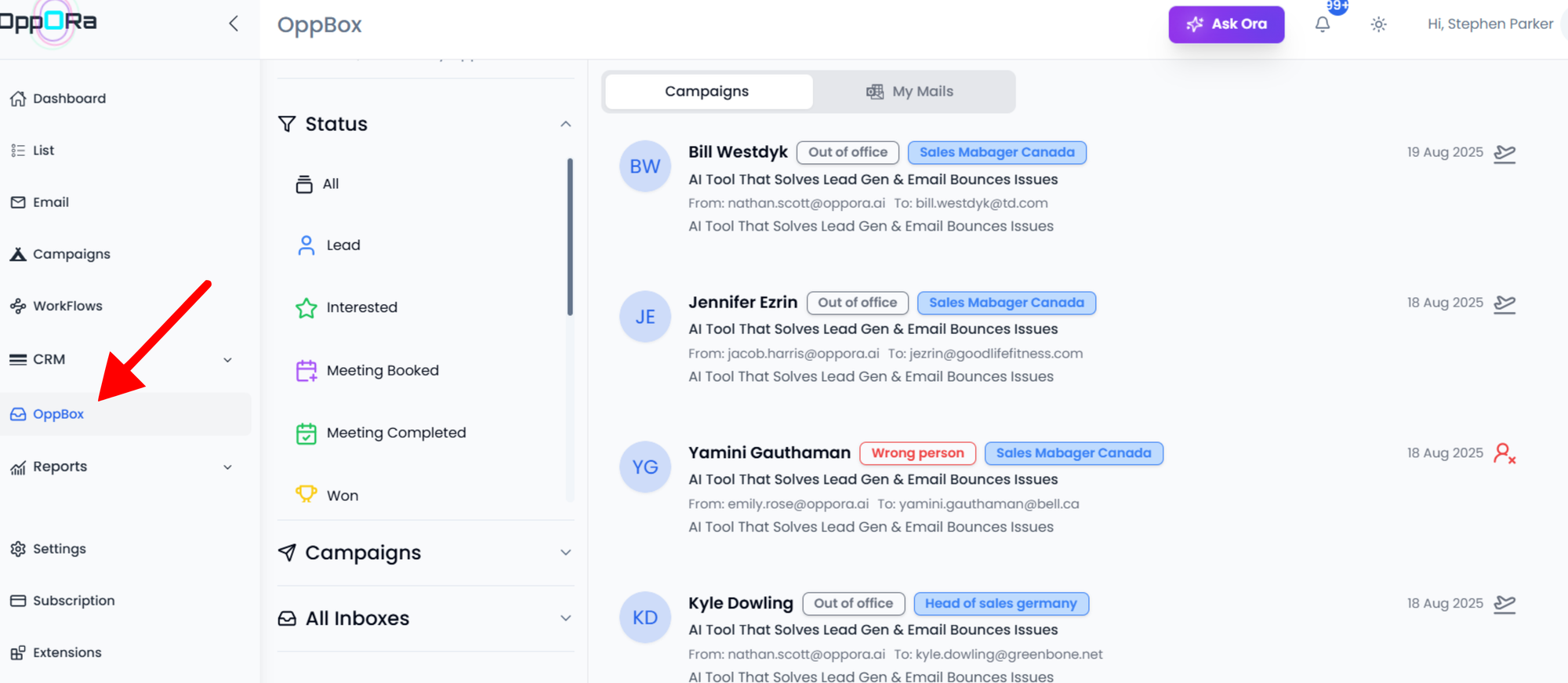Image resolution: width=1568 pixels, height=683 pixels.
Task: Open Settings from the sidebar
Action: coord(59,549)
